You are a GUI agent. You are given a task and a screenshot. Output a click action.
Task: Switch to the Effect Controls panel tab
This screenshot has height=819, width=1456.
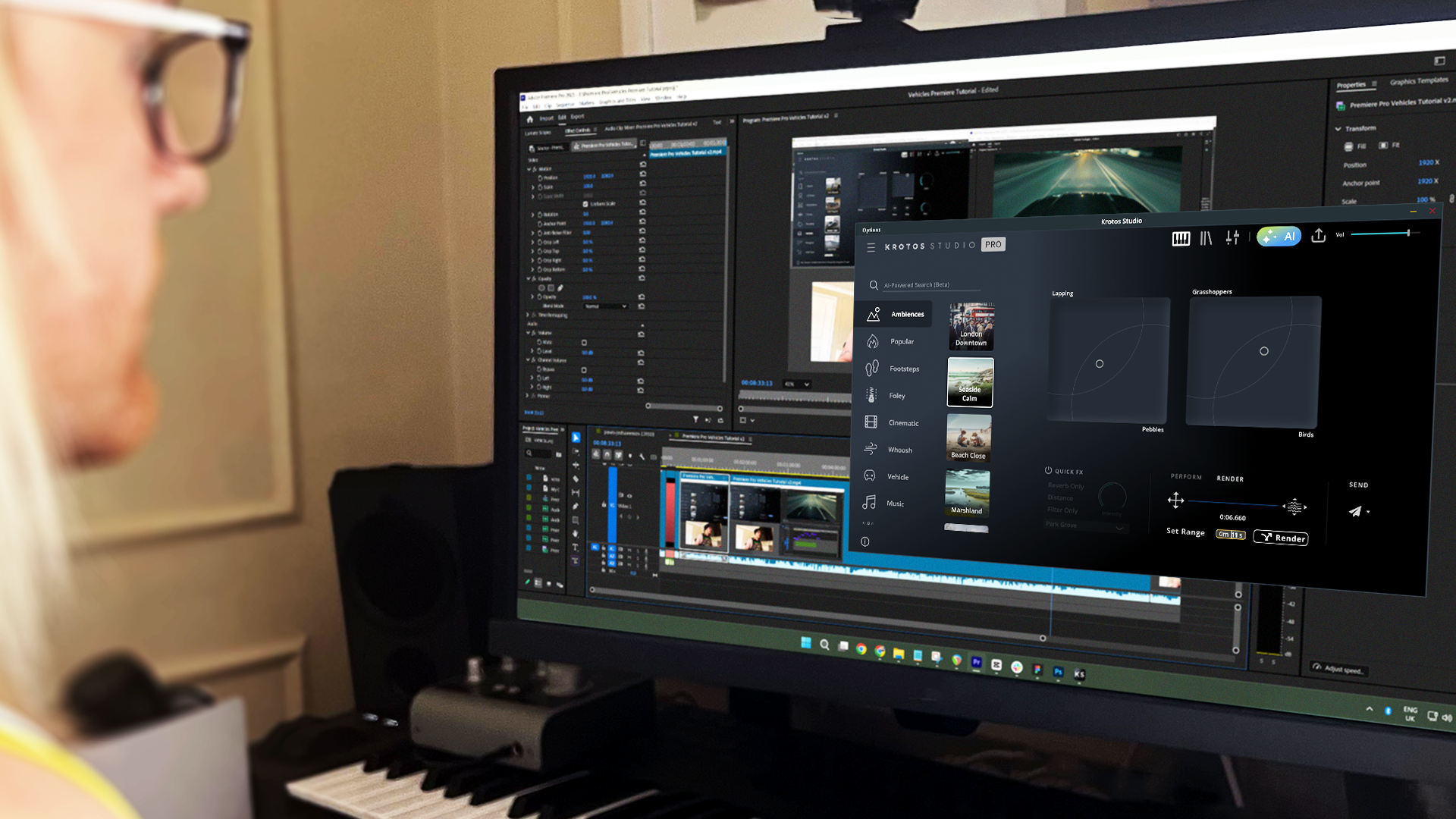tap(578, 130)
